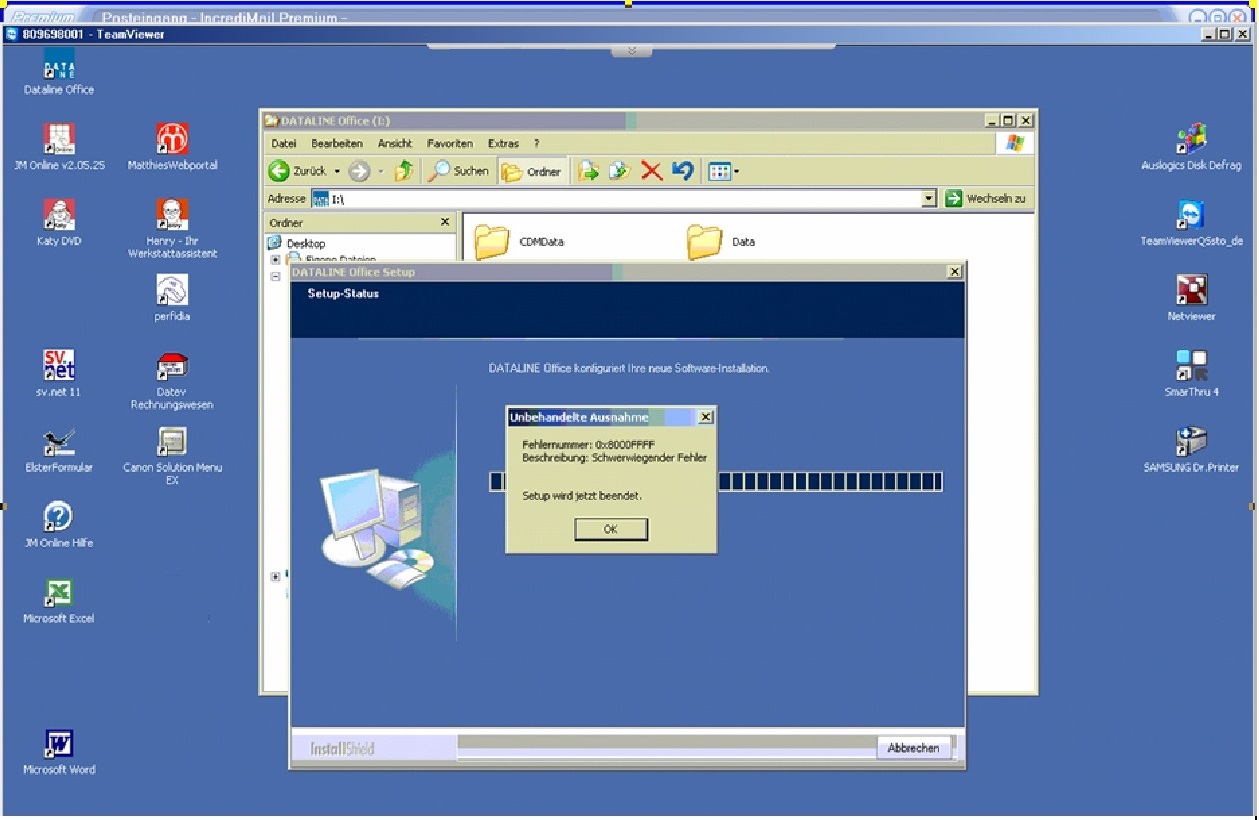Click the Suchen toolbar button
Viewport: 1259px width, 820px height.
coord(459,172)
